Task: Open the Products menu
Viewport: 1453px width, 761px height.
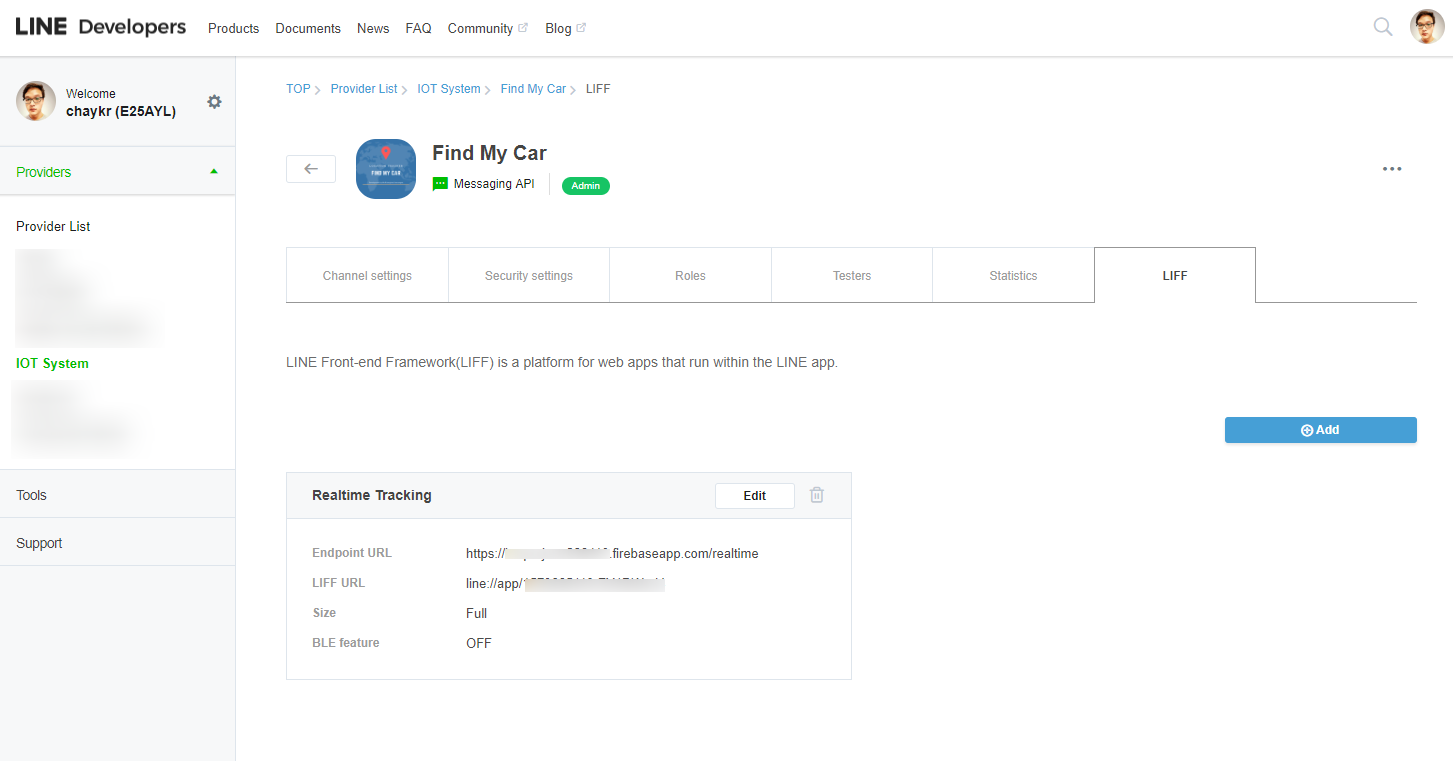Action: 233,28
